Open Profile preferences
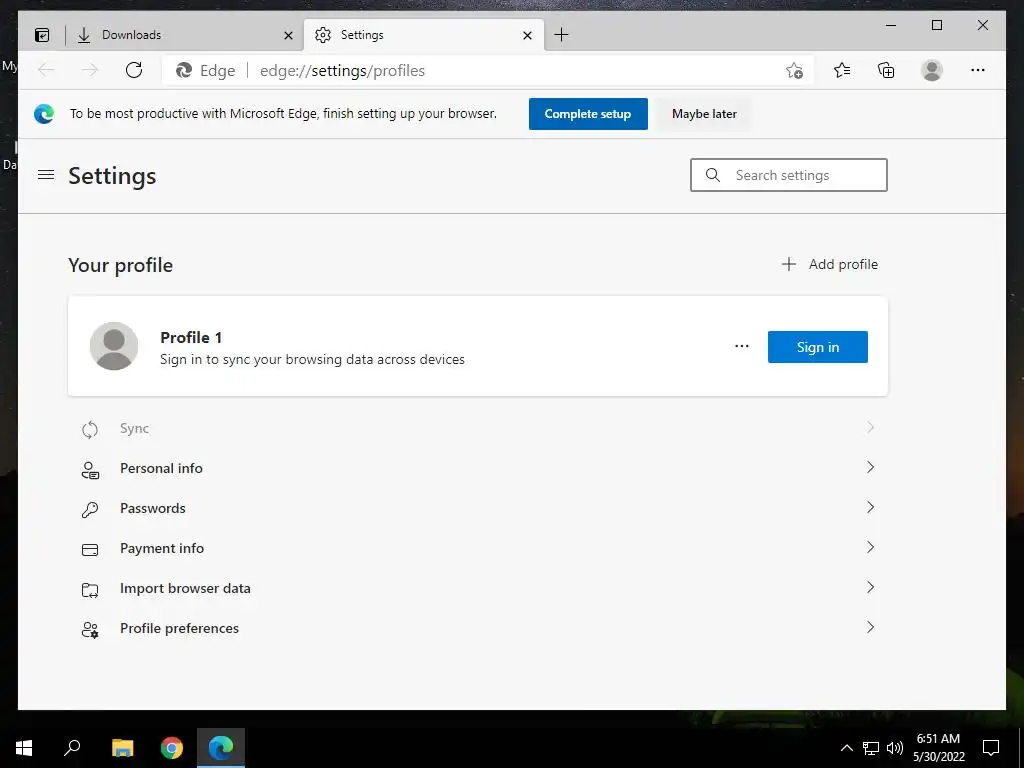 pyautogui.click(x=477, y=628)
